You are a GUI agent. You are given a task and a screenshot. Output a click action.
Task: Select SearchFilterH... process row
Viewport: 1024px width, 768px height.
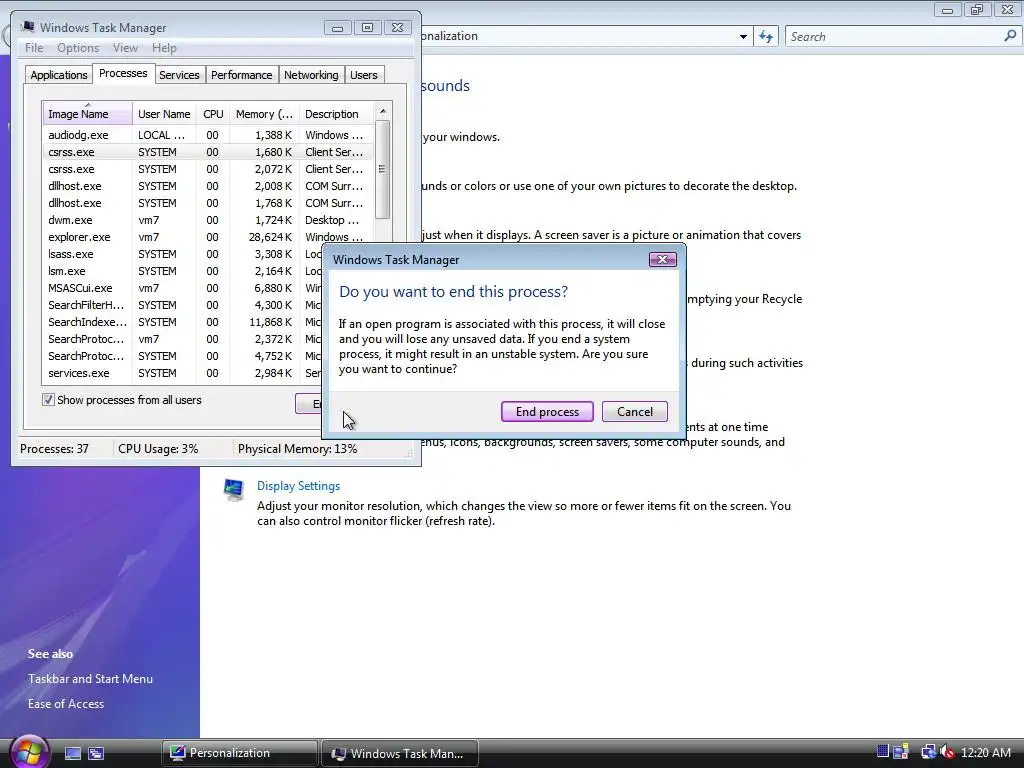[x=182, y=304]
